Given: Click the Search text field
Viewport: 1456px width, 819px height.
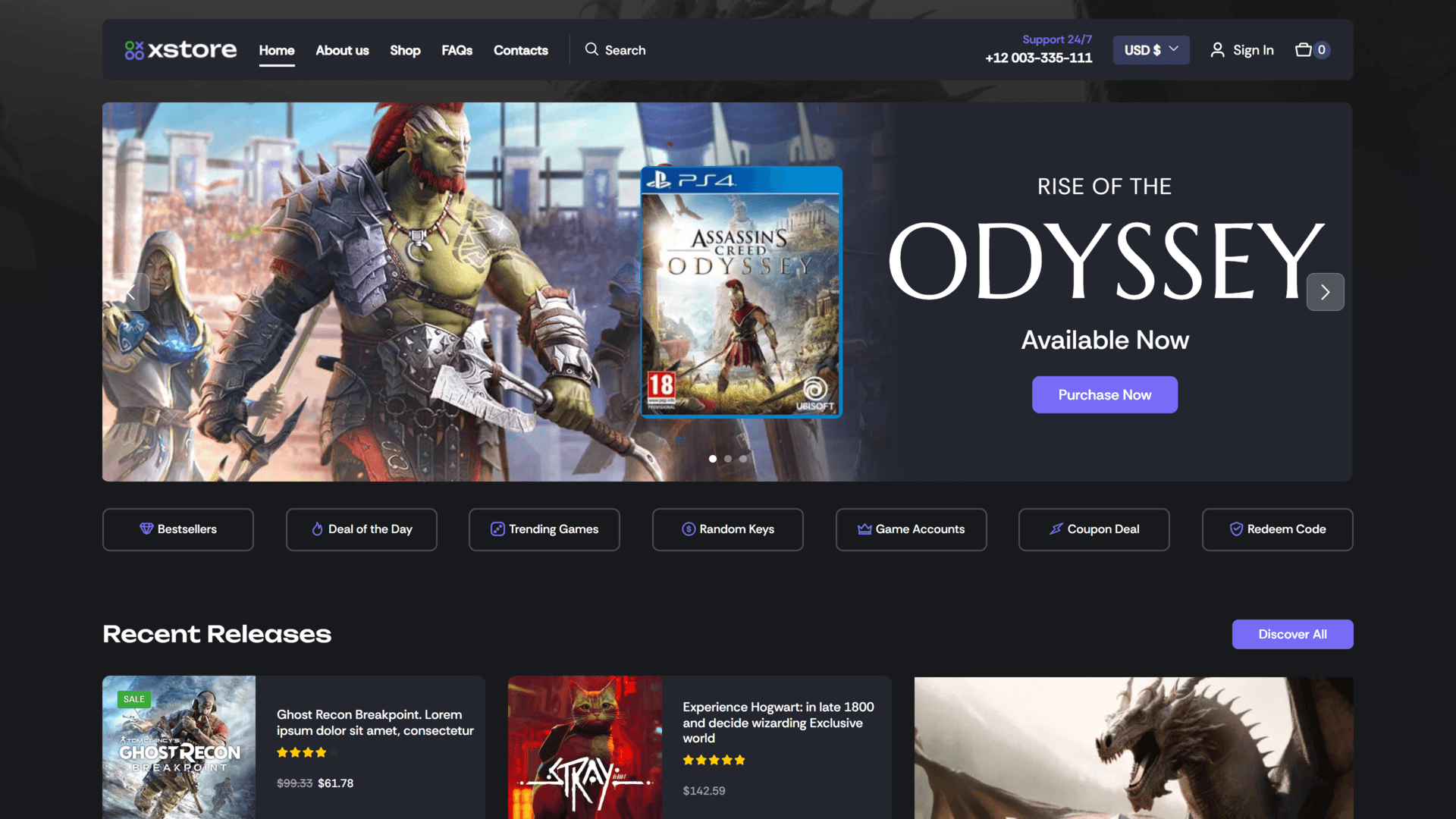Looking at the screenshot, I should click(626, 50).
